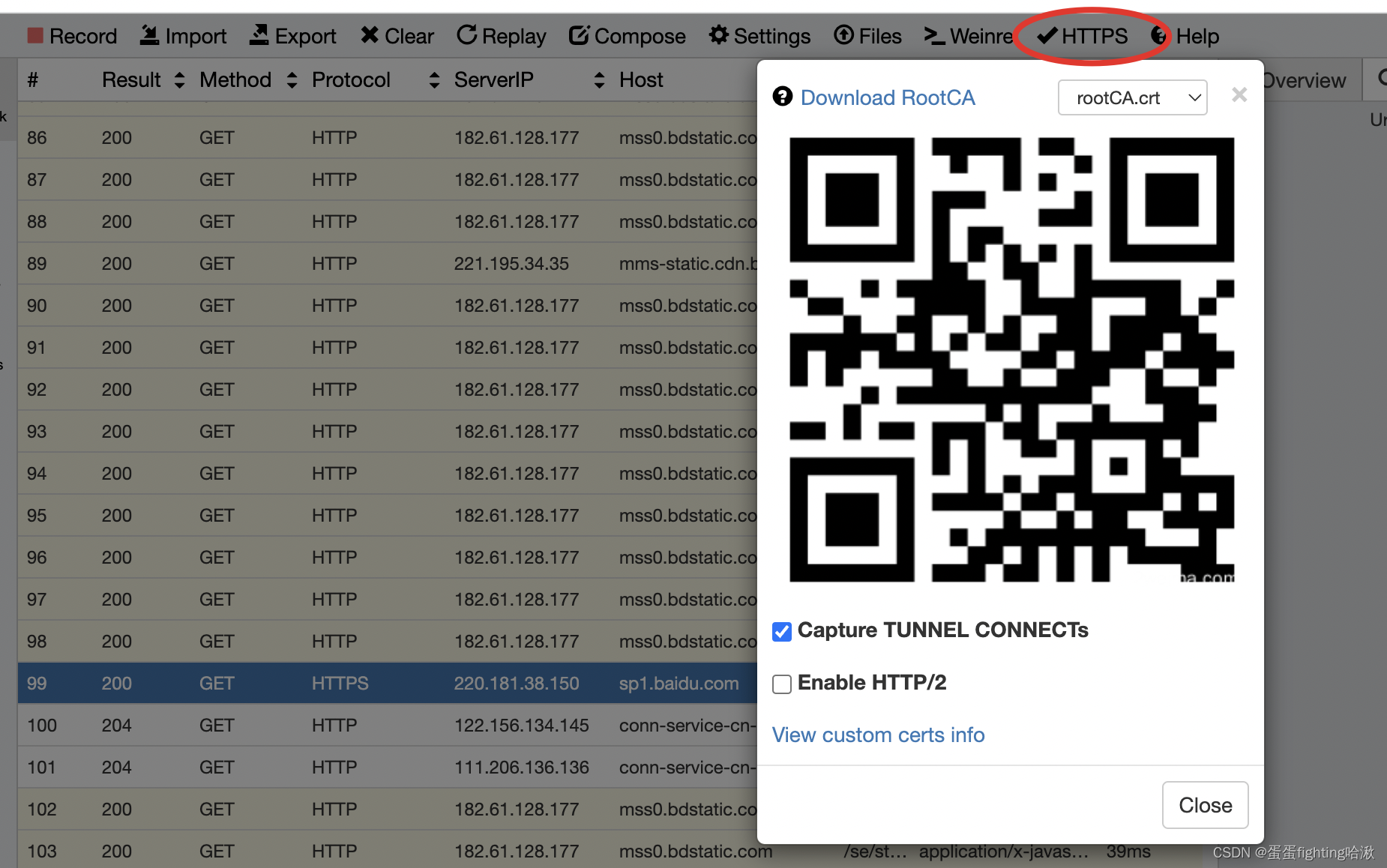Click the Close button in dialog
The width and height of the screenshot is (1387, 868).
[1205, 805]
